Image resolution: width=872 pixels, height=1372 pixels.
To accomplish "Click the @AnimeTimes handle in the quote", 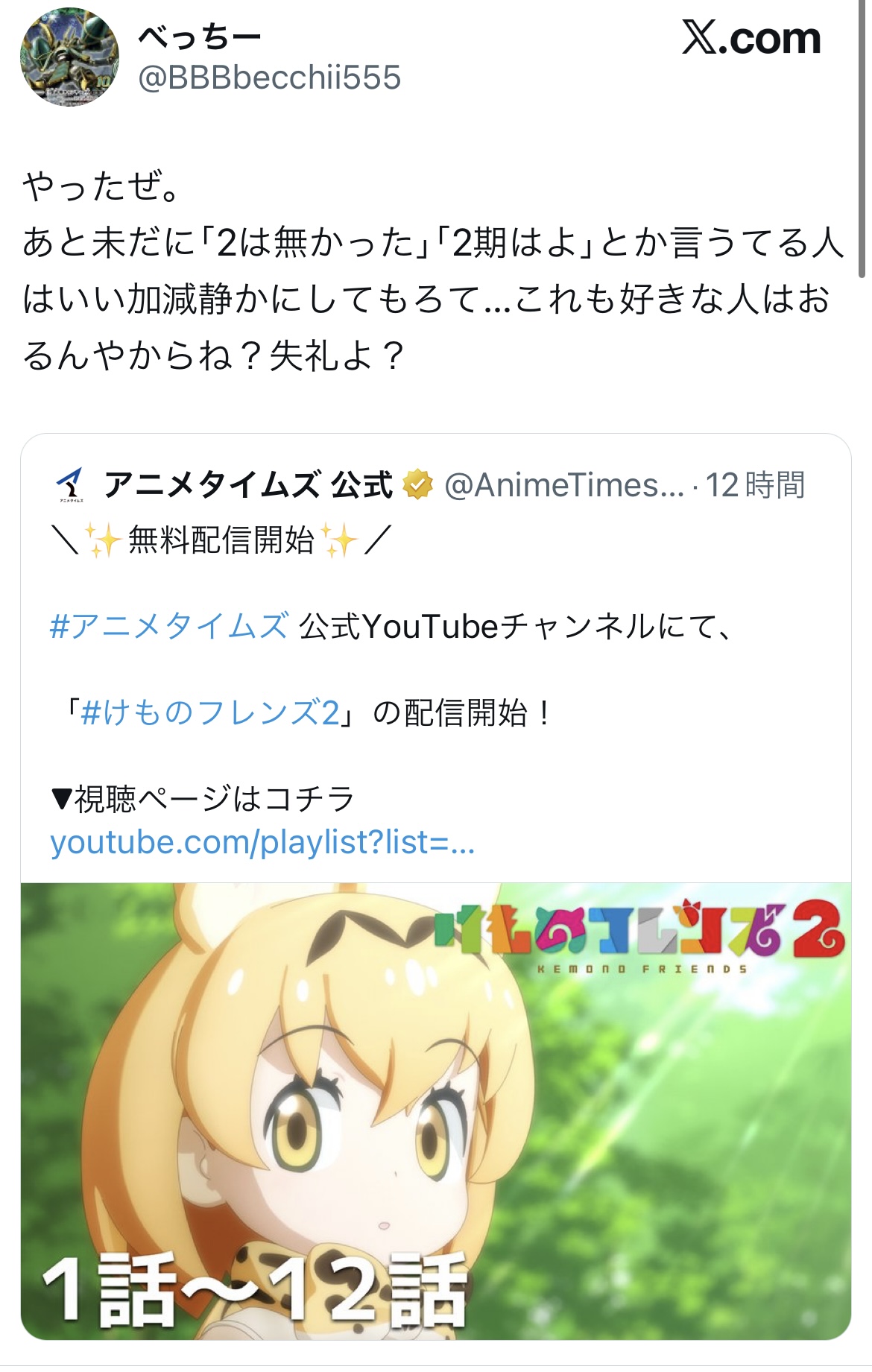I will [563, 485].
